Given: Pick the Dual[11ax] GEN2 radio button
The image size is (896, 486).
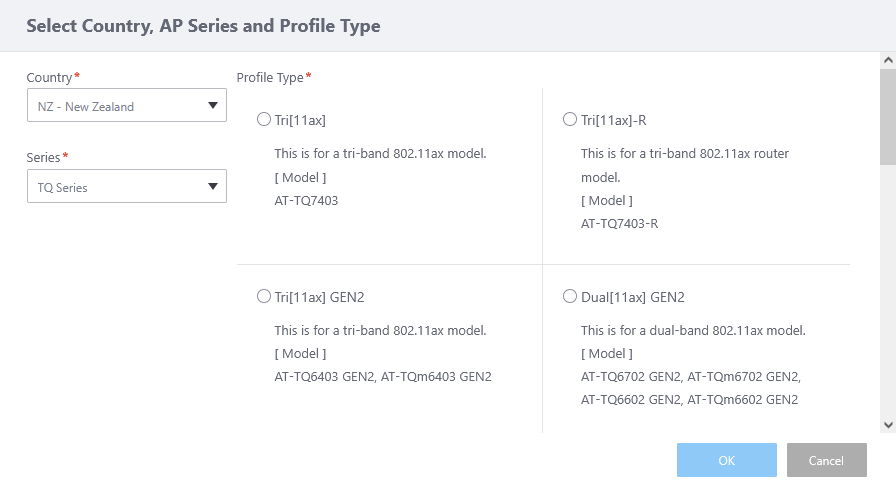Looking at the screenshot, I should (570, 297).
